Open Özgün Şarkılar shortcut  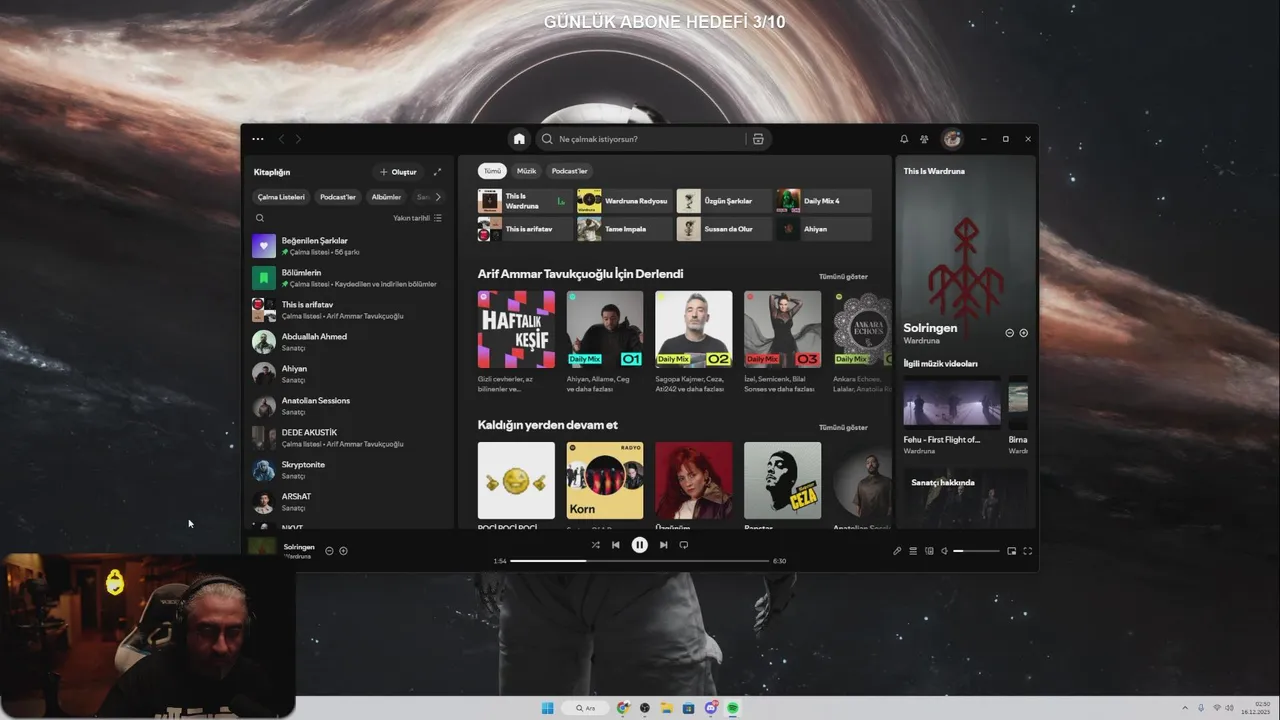coord(724,201)
